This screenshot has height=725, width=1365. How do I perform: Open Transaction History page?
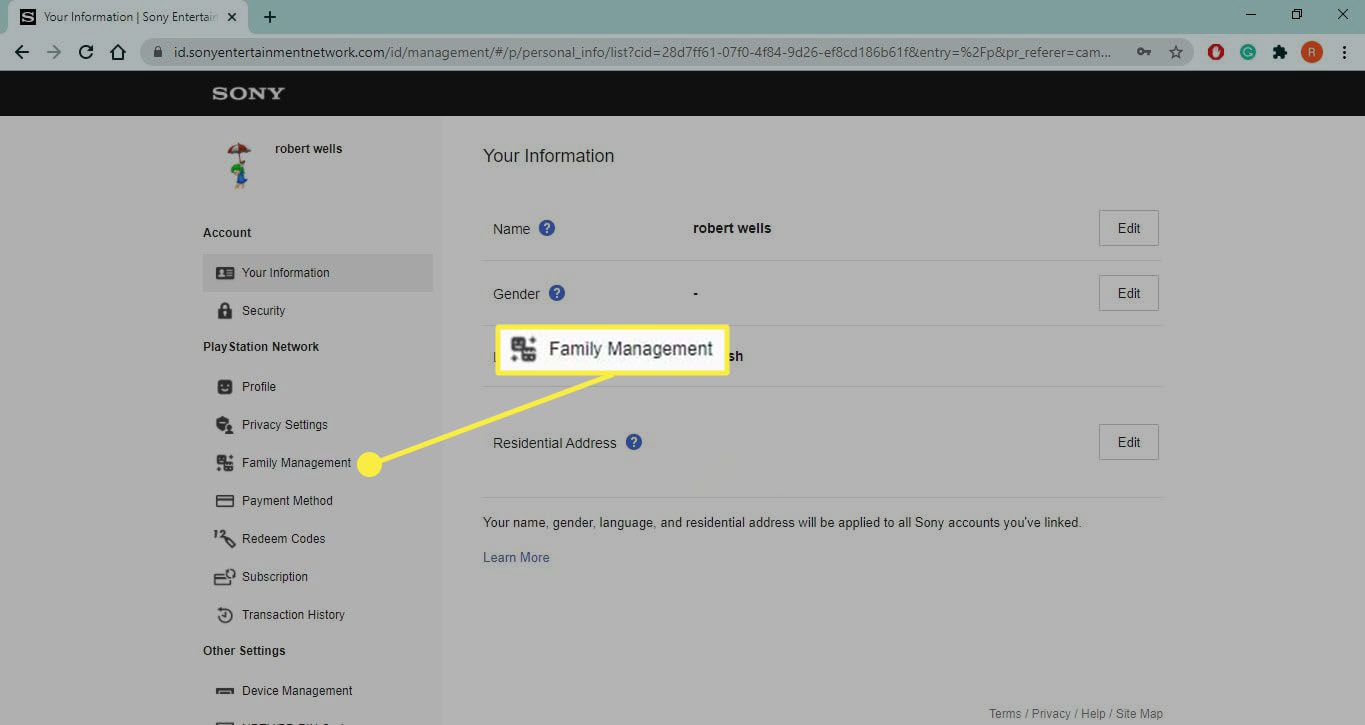[x=293, y=615]
